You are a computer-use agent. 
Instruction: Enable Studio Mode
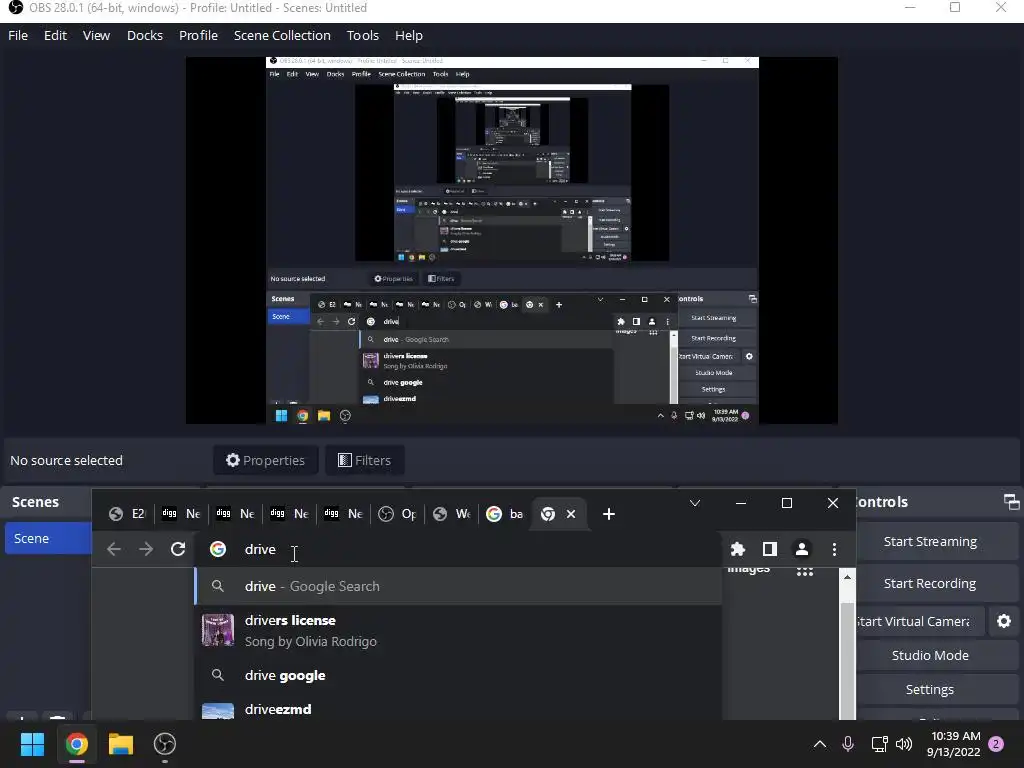(930, 655)
